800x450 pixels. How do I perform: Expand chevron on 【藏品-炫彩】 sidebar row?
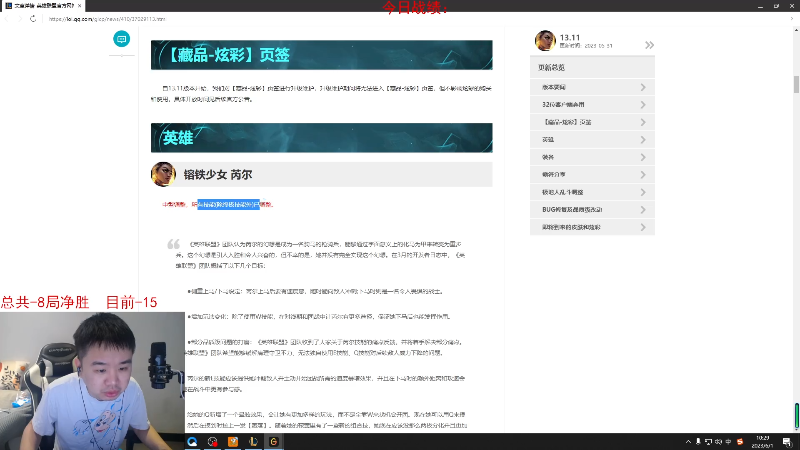click(x=643, y=122)
